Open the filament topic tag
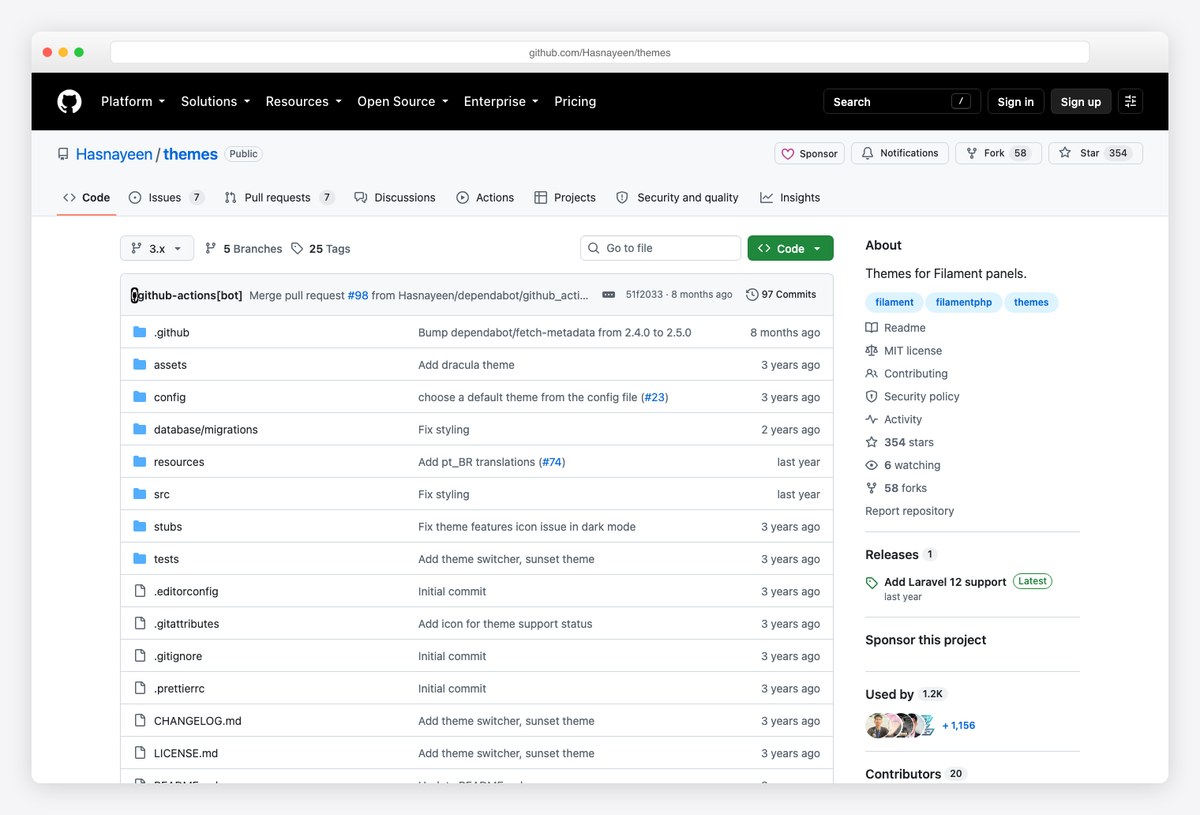This screenshot has width=1200, height=815. click(894, 302)
